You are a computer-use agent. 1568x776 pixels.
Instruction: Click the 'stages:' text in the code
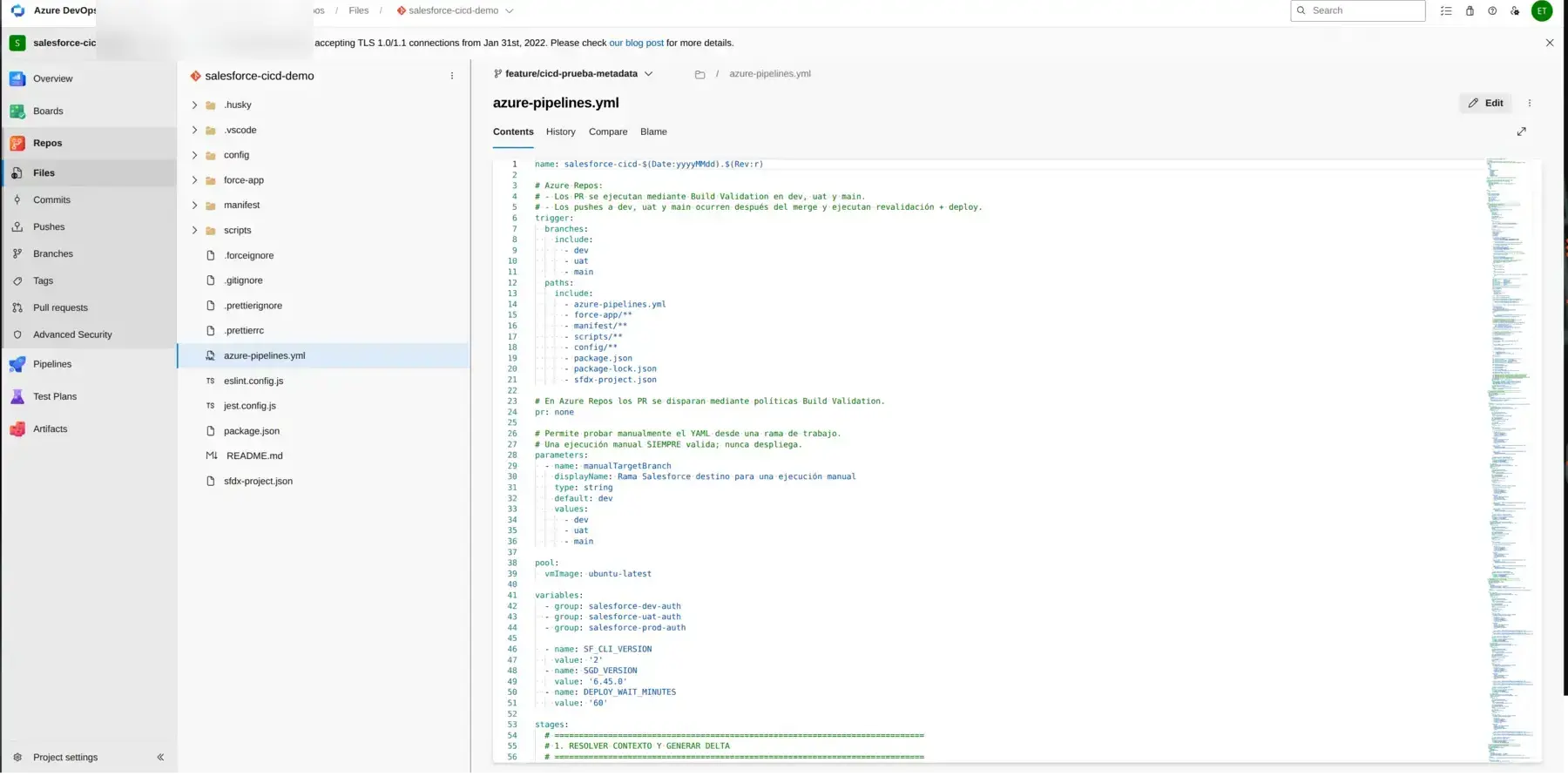click(551, 725)
